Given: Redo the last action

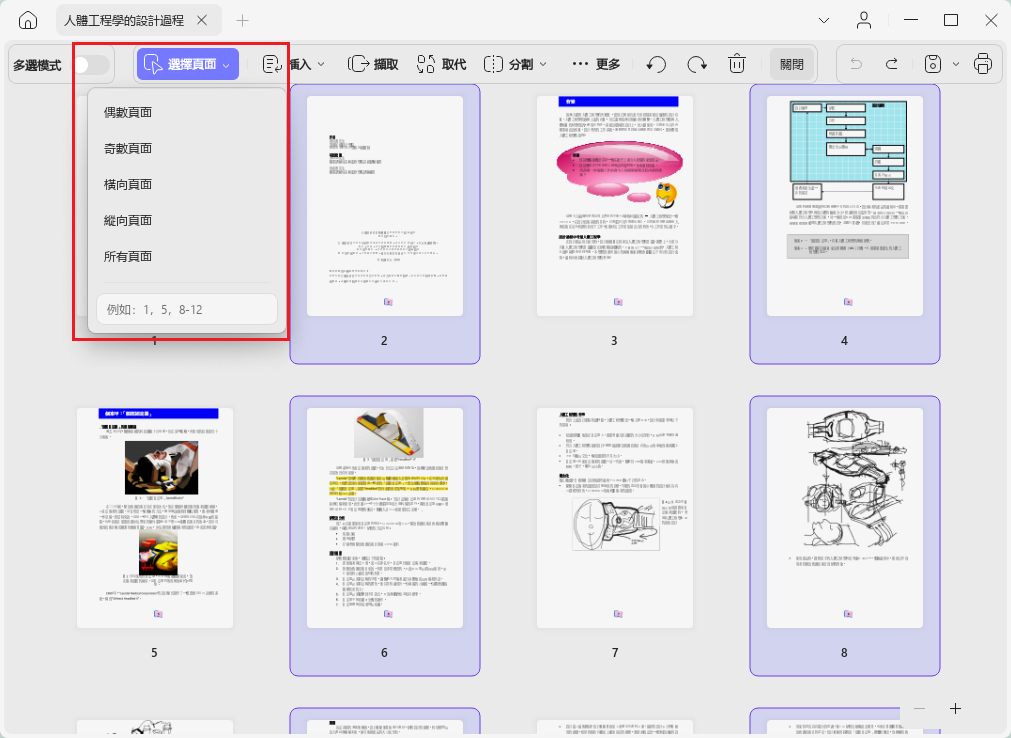Looking at the screenshot, I should pyautogui.click(x=892, y=64).
